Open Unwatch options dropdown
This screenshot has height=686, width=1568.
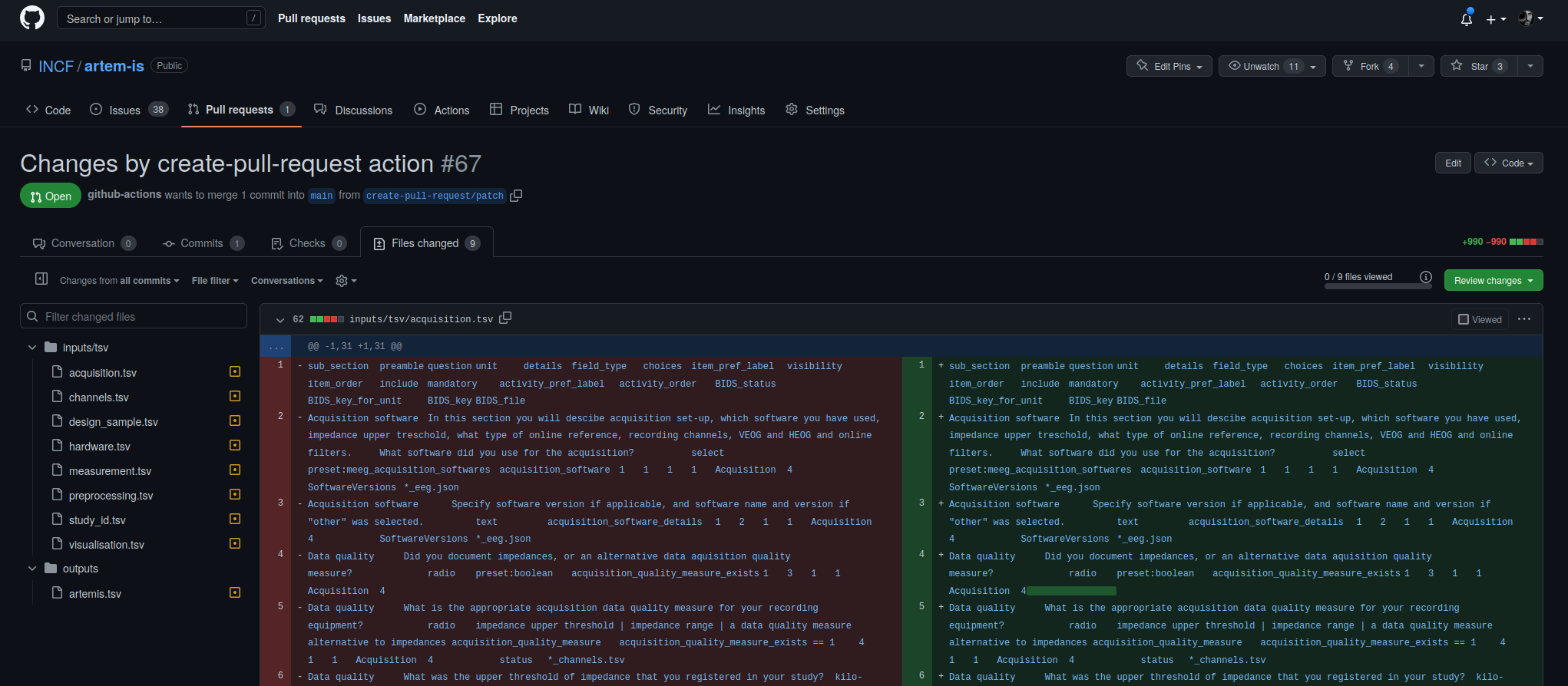click(x=1272, y=66)
